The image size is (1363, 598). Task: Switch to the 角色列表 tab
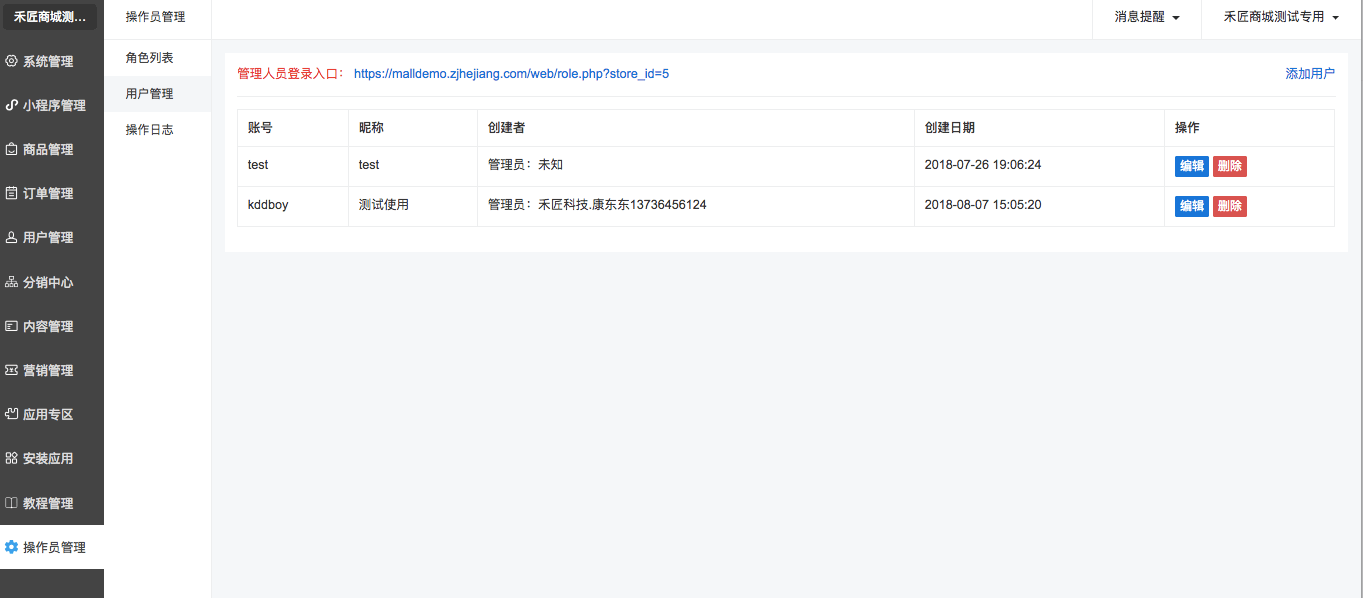point(158,58)
